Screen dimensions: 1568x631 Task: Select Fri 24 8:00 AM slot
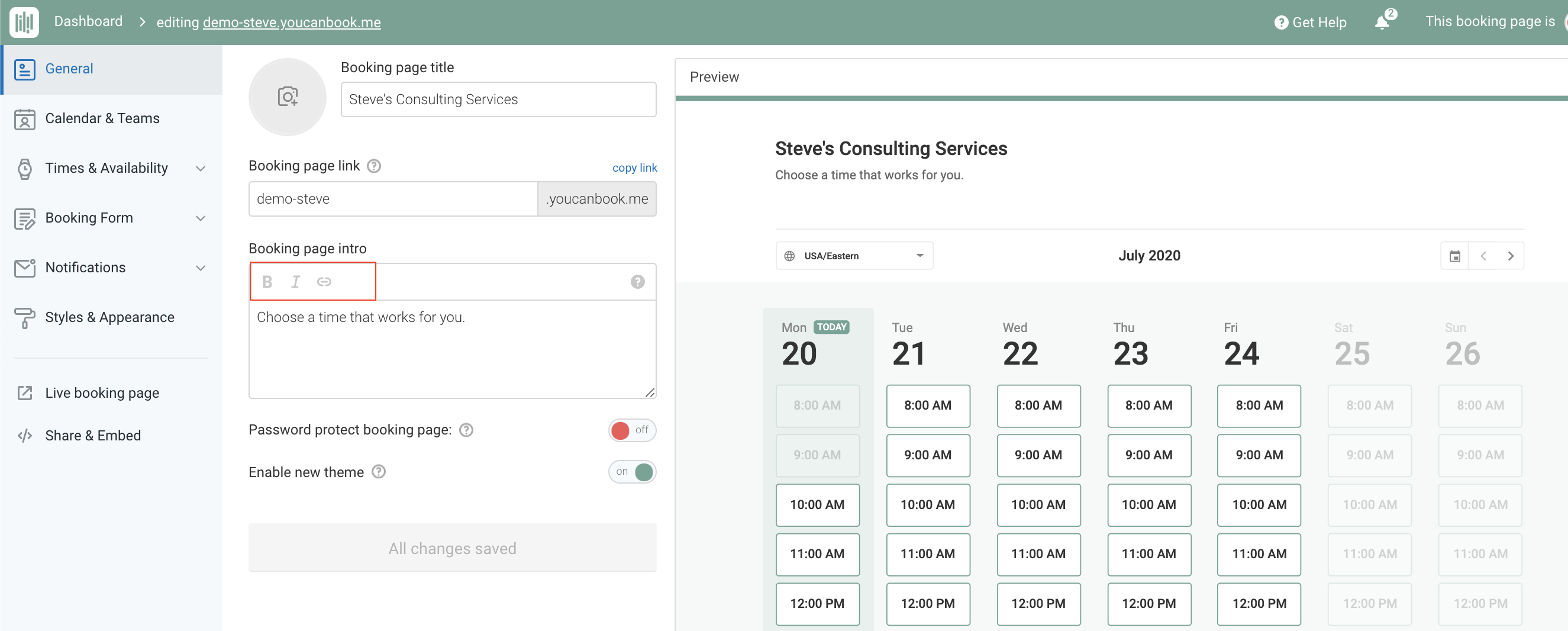[1259, 405]
